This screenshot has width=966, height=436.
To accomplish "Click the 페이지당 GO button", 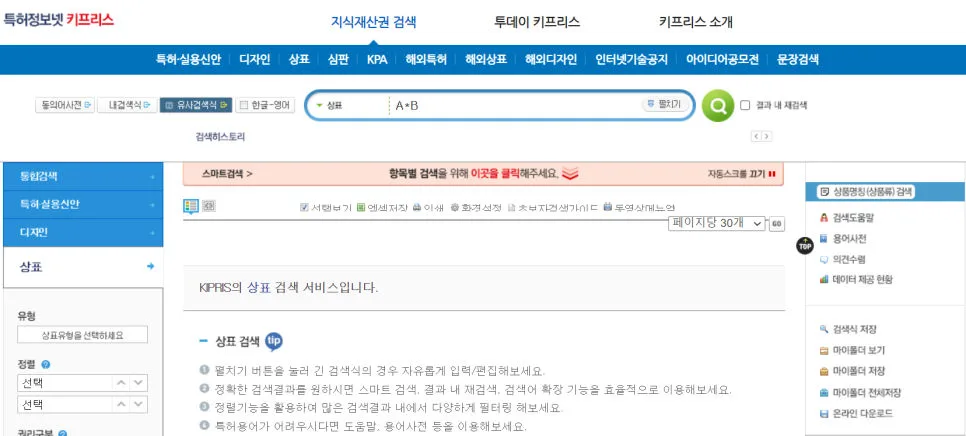I will click(x=776, y=224).
